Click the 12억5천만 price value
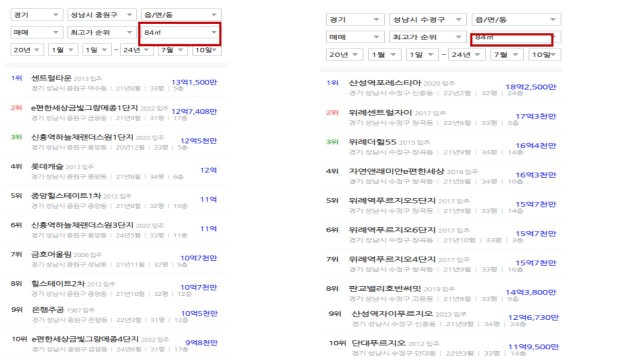Image resolution: width=640 pixels, height=360 pixels. [x=198, y=141]
